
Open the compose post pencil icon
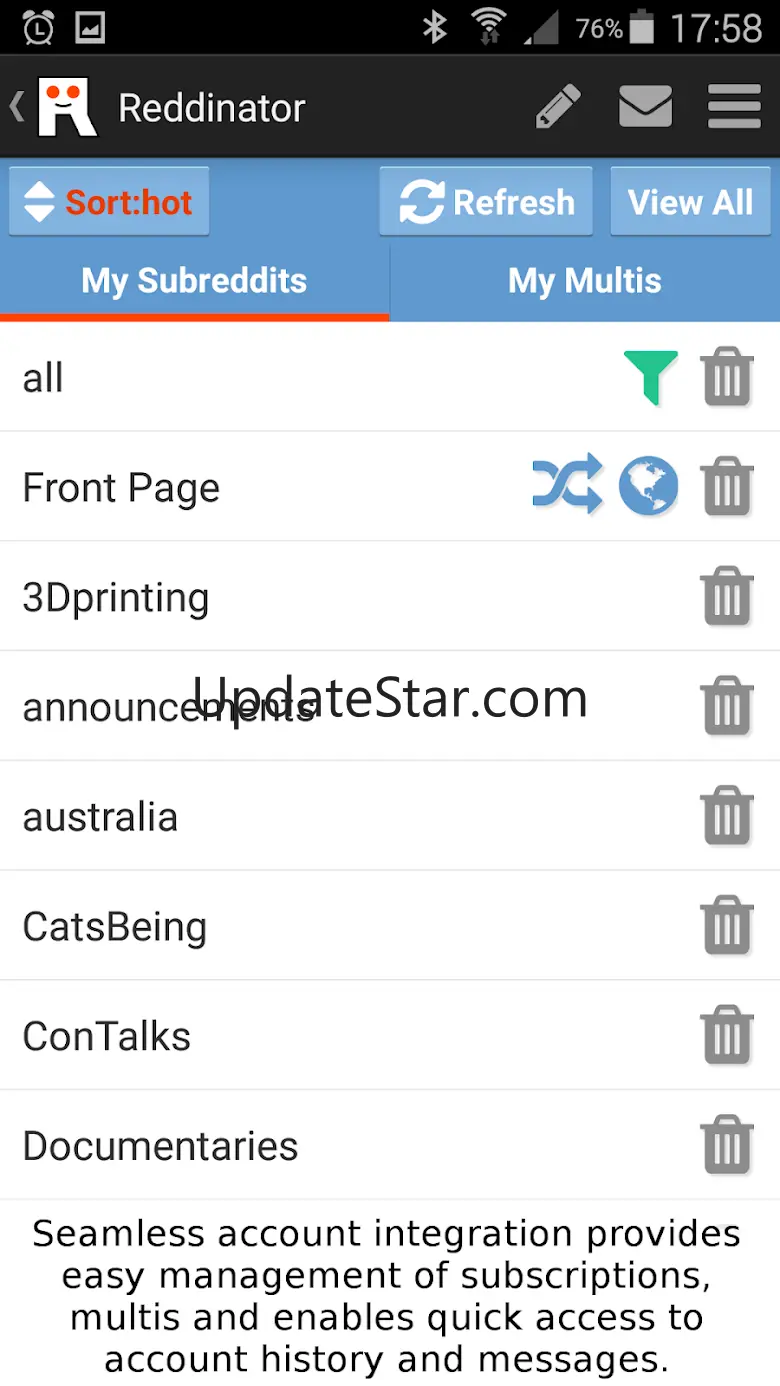558,107
